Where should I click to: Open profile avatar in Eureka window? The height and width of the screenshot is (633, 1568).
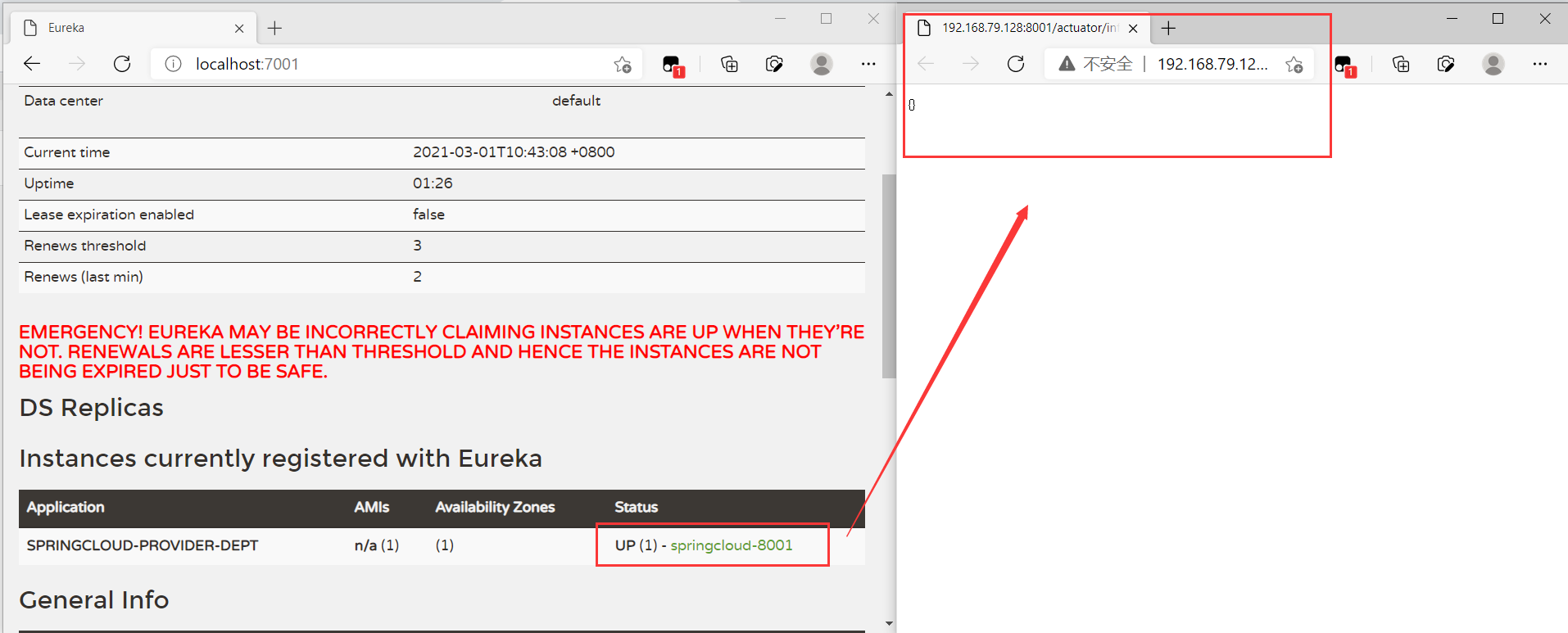(822, 64)
